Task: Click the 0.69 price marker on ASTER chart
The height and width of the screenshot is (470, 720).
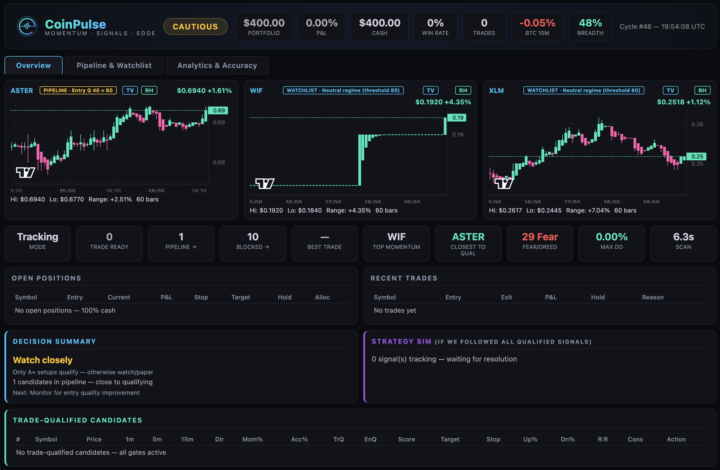Action: 218,110
